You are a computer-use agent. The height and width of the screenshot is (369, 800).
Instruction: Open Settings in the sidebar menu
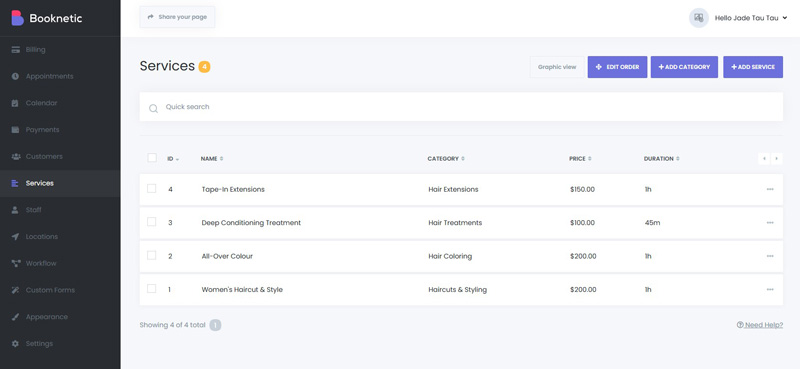point(60,343)
